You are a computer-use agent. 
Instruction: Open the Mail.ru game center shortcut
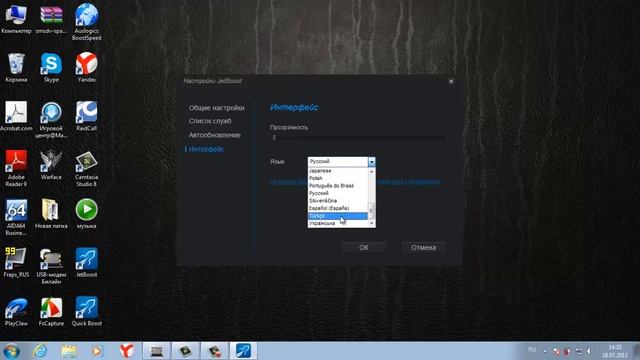(x=51, y=120)
